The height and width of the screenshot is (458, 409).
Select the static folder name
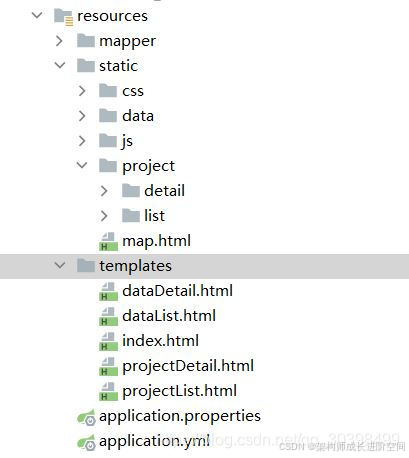point(118,66)
